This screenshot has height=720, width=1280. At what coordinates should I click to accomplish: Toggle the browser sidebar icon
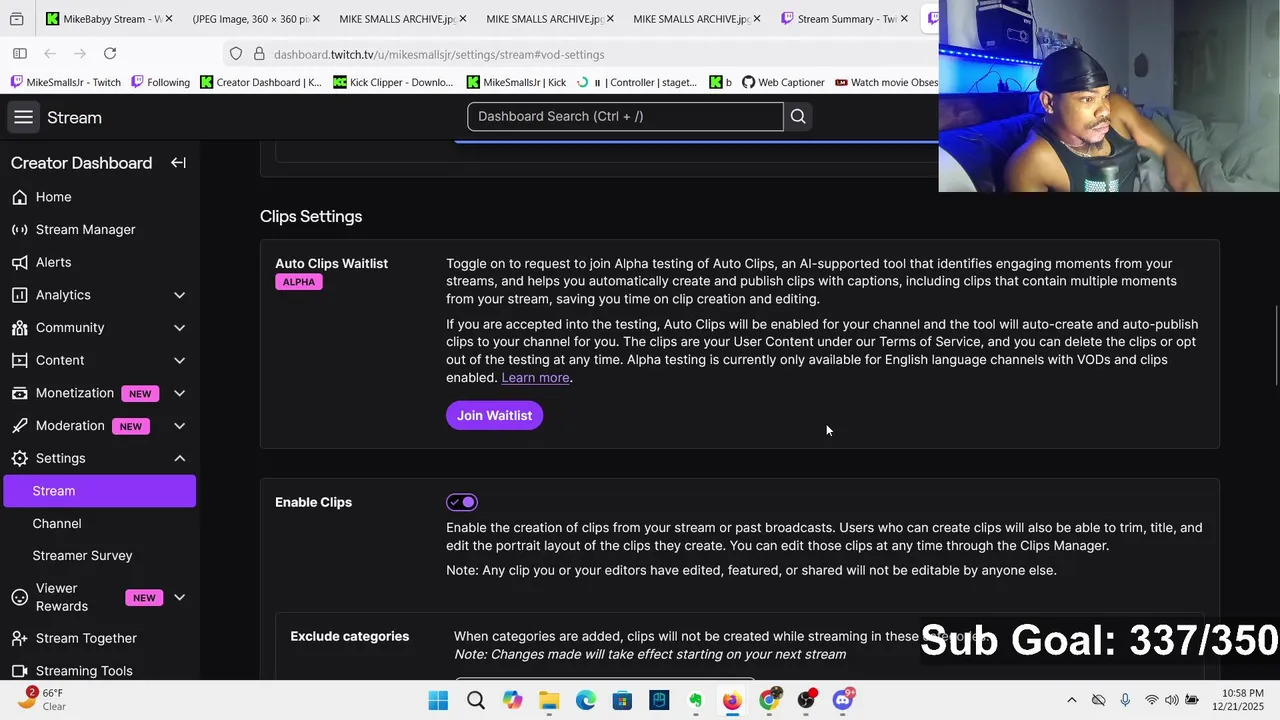(20, 53)
